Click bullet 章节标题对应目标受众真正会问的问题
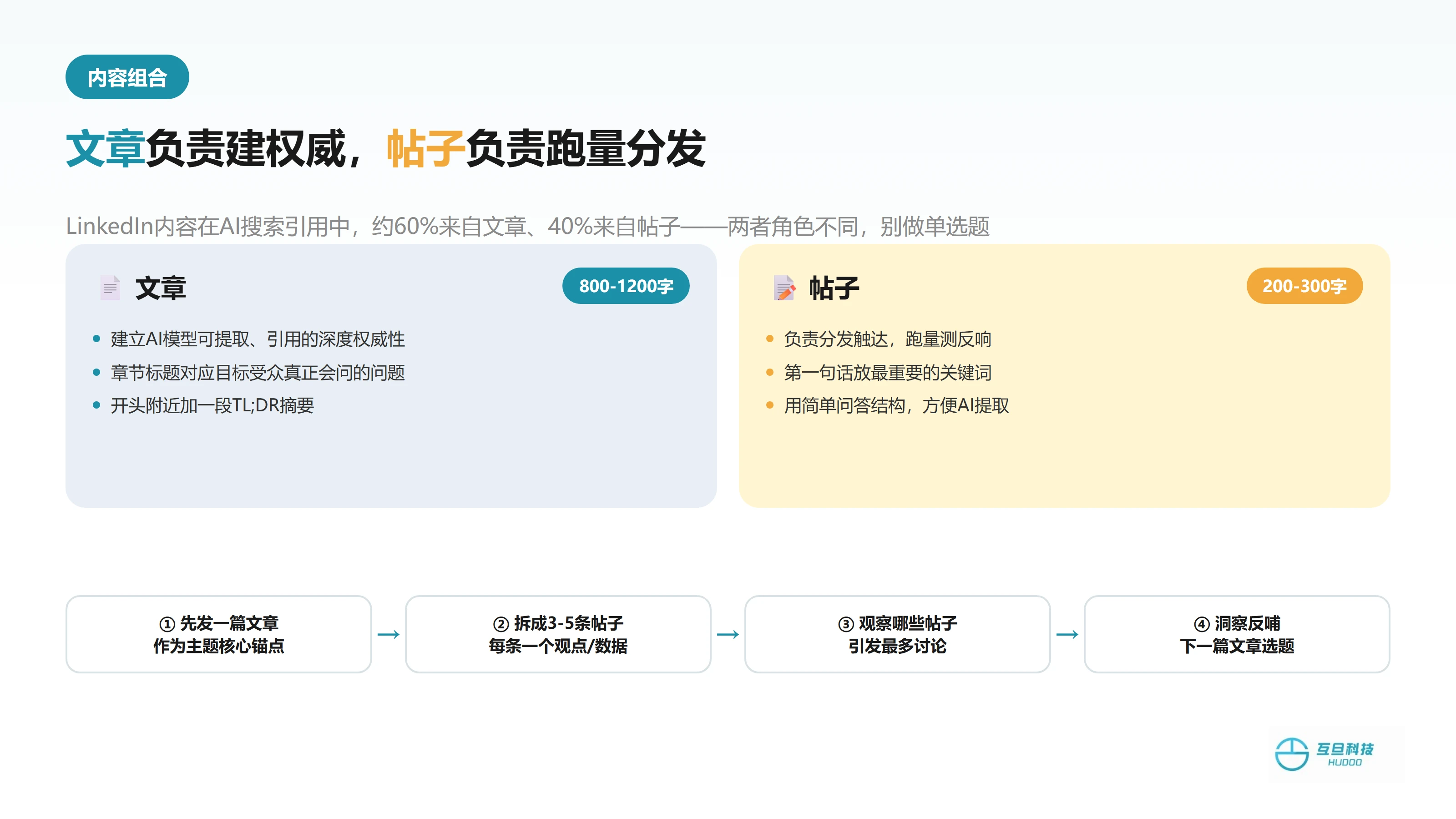The width and height of the screenshot is (1456, 819). coord(258,373)
